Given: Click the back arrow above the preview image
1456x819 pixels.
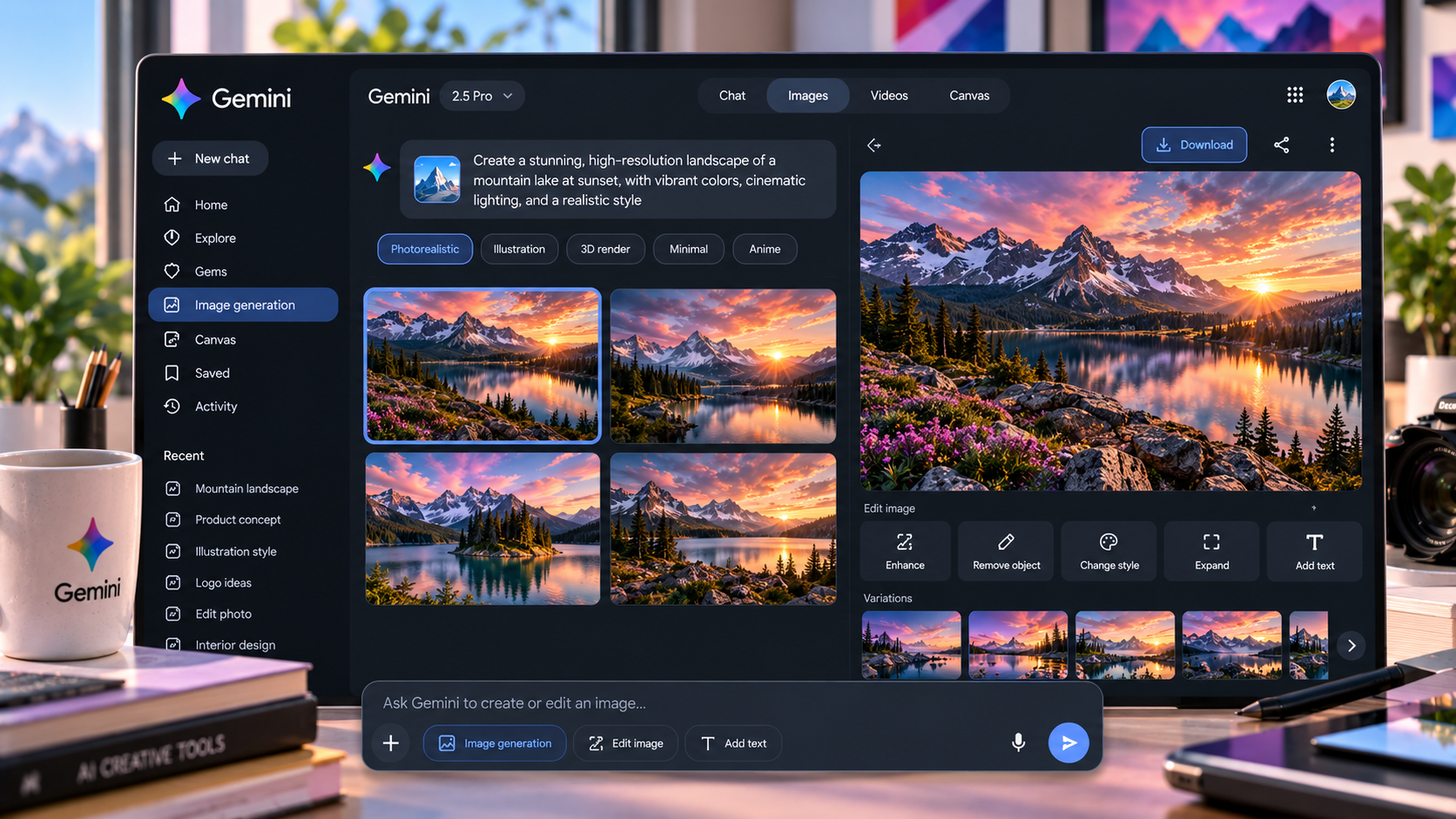Looking at the screenshot, I should tap(874, 145).
